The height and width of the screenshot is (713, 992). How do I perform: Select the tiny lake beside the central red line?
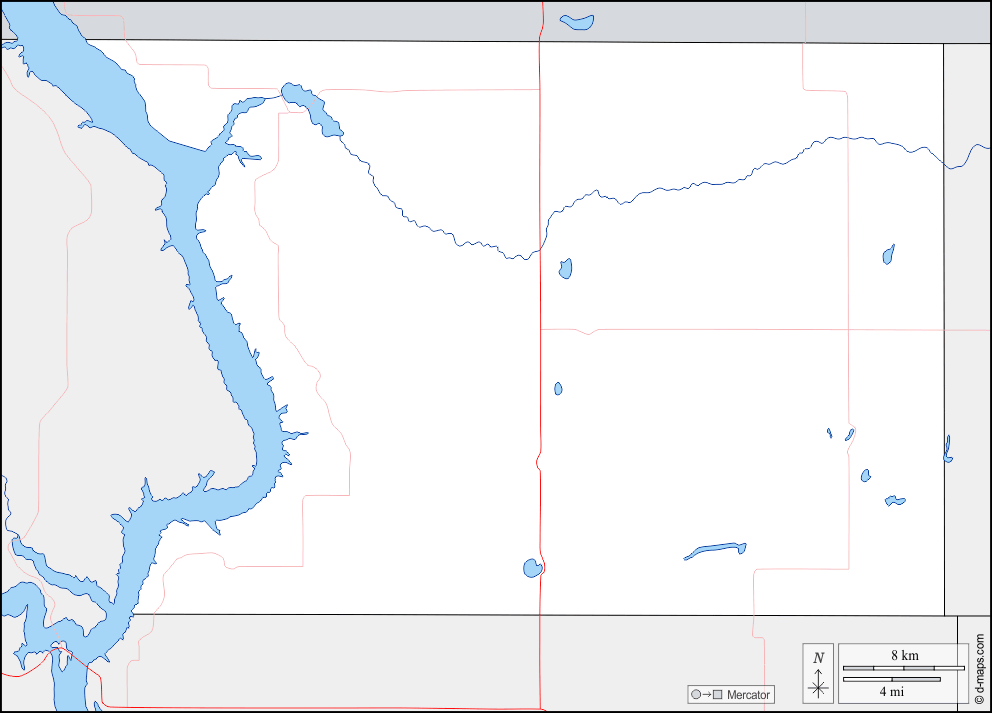coord(558,388)
